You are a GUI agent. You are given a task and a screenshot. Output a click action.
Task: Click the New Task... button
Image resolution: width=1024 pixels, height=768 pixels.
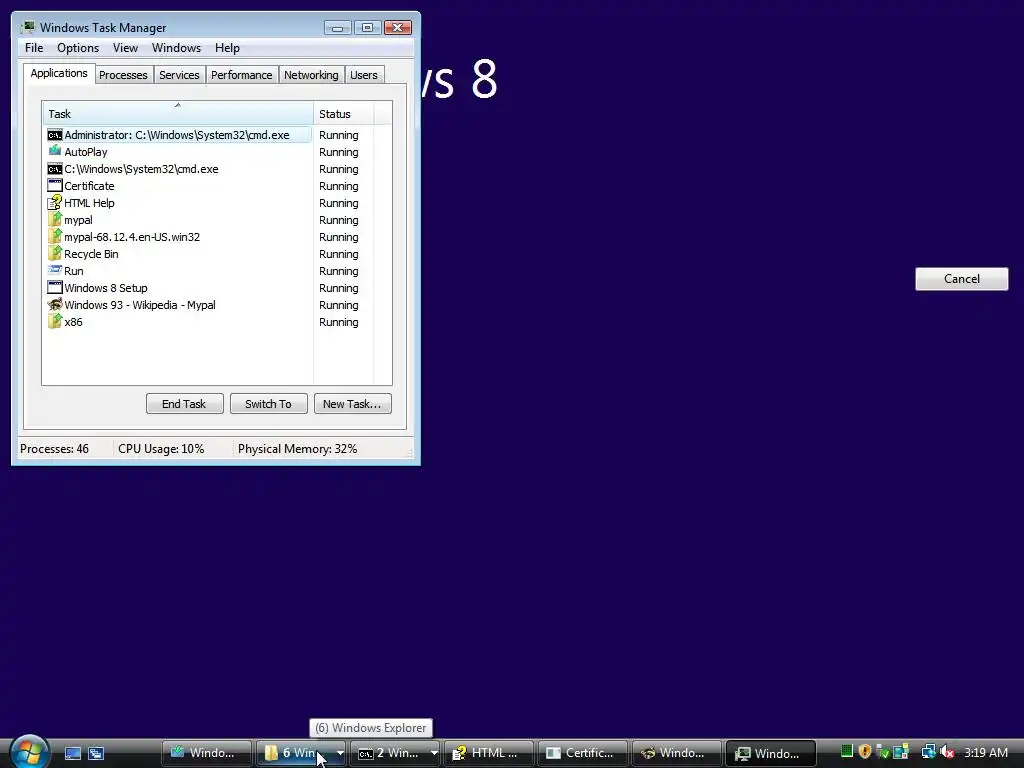pyautogui.click(x=353, y=404)
